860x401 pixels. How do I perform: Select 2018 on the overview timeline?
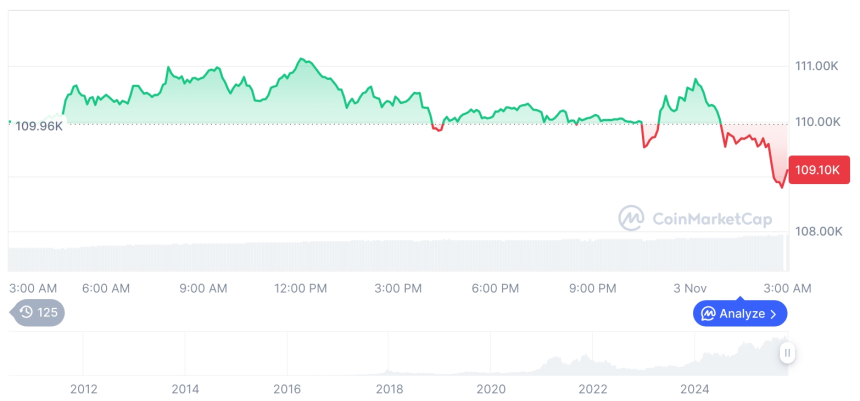coord(389,388)
